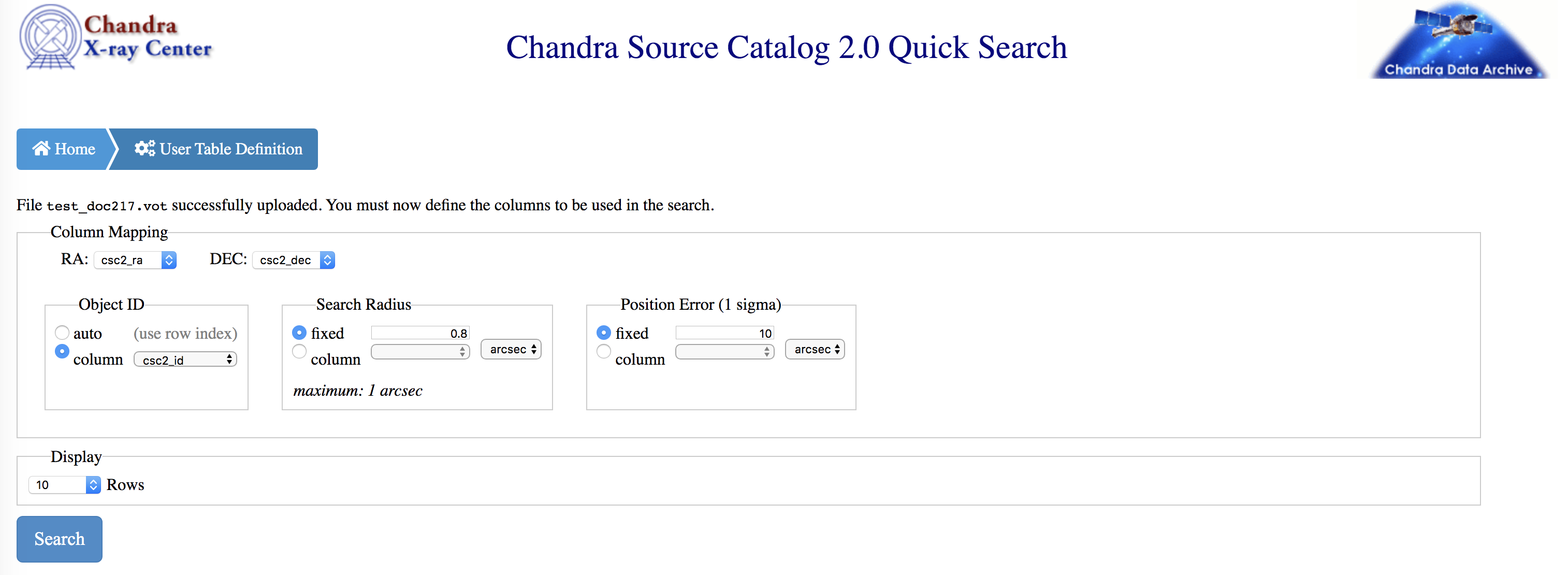
Task: Click the RA dropdown stepper arrows
Action: pyautogui.click(x=169, y=260)
